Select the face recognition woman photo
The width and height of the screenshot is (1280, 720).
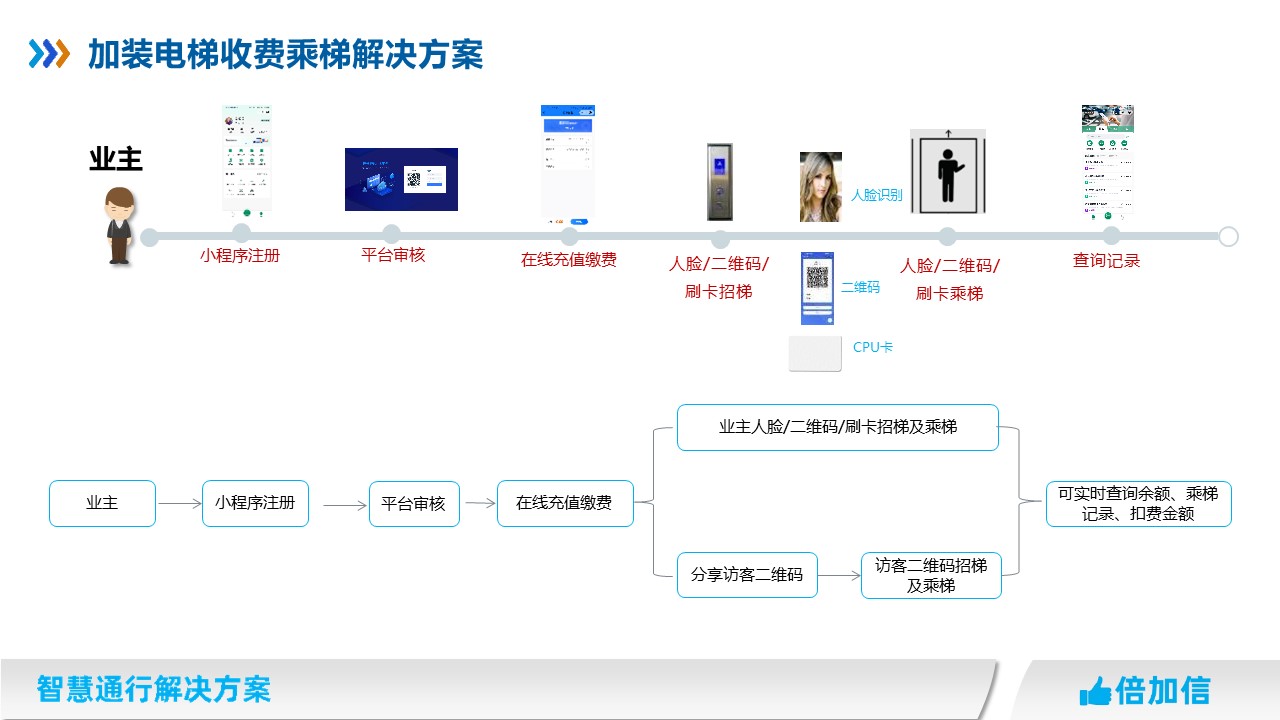coord(820,187)
